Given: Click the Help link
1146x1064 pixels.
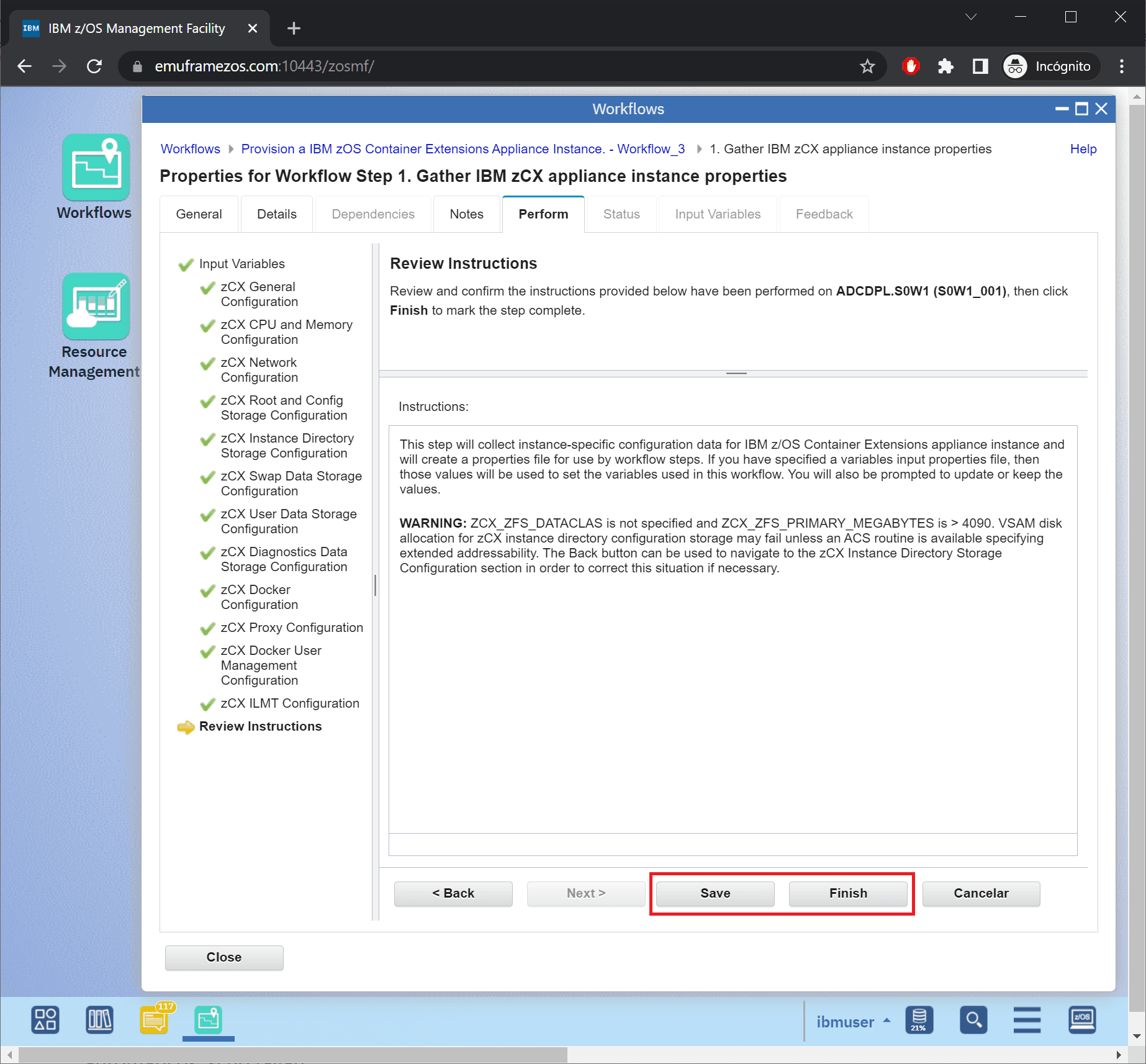Looking at the screenshot, I should tap(1083, 149).
